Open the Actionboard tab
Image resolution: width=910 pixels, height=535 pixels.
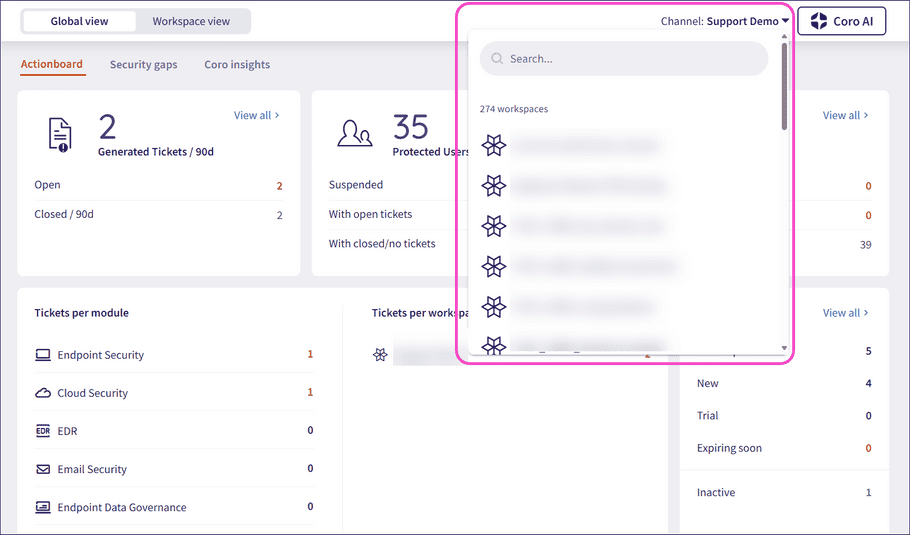pyautogui.click(x=52, y=64)
